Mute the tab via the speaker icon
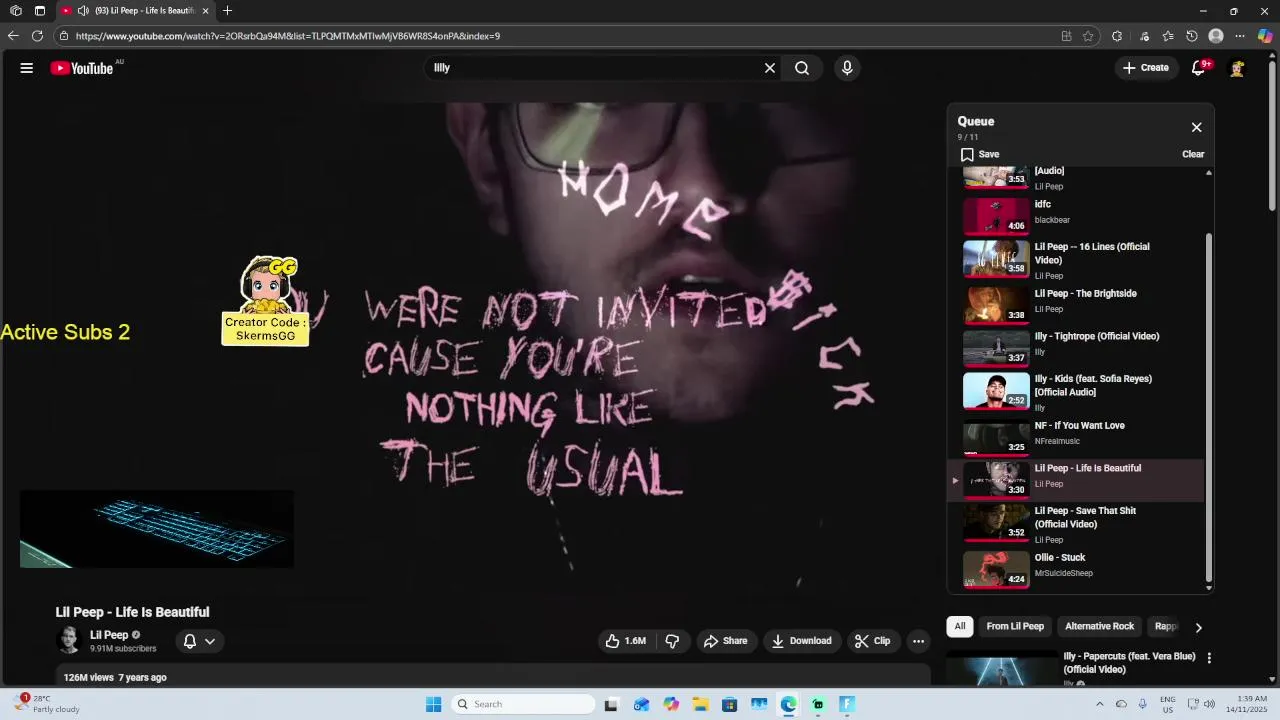The image size is (1280, 720). (x=83, y=11)
